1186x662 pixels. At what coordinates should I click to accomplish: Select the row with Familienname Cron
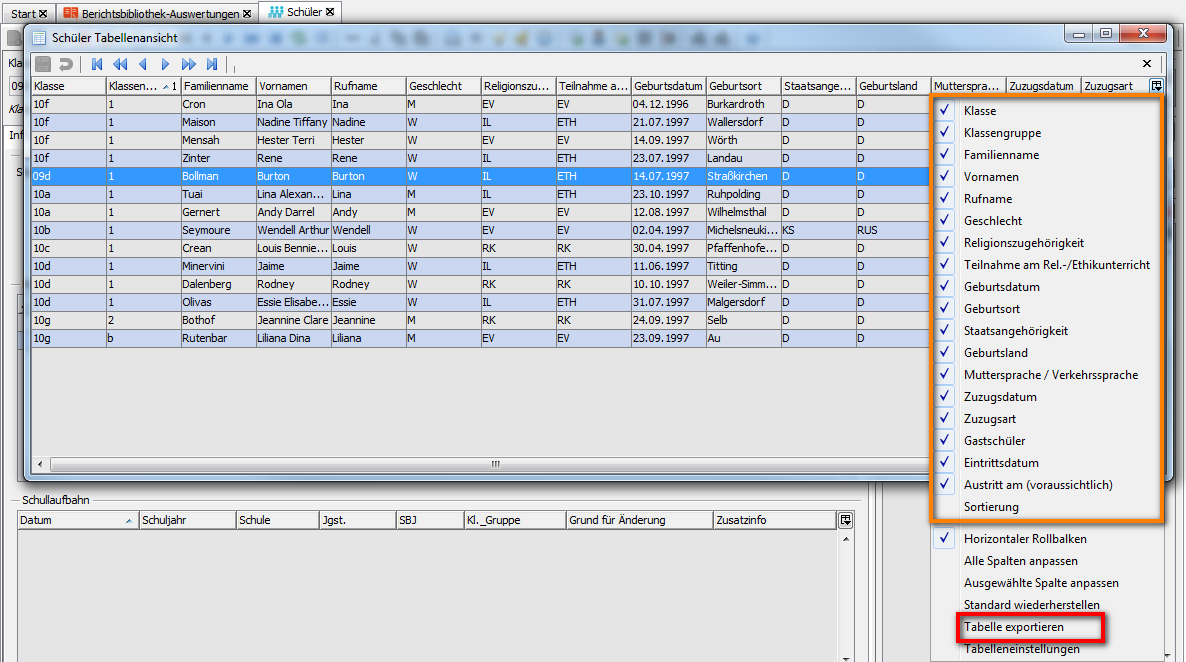pos(480,104)
